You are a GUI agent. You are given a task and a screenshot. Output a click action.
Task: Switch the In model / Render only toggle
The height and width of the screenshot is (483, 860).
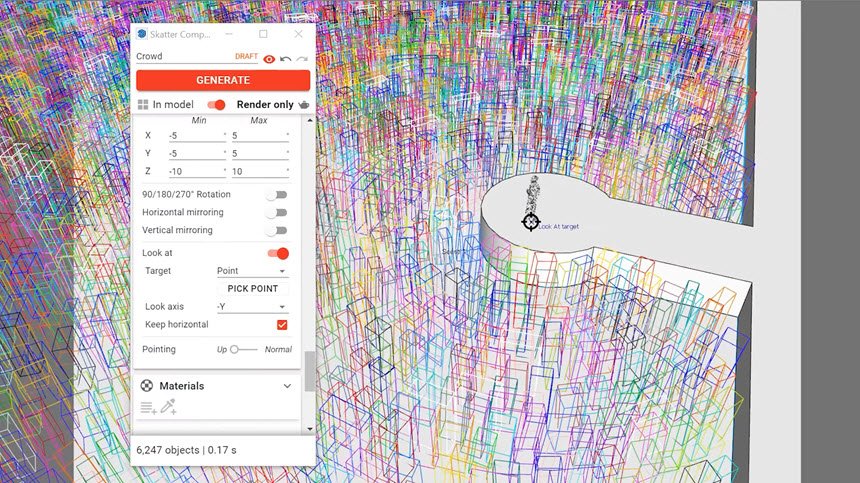point(216,105)
